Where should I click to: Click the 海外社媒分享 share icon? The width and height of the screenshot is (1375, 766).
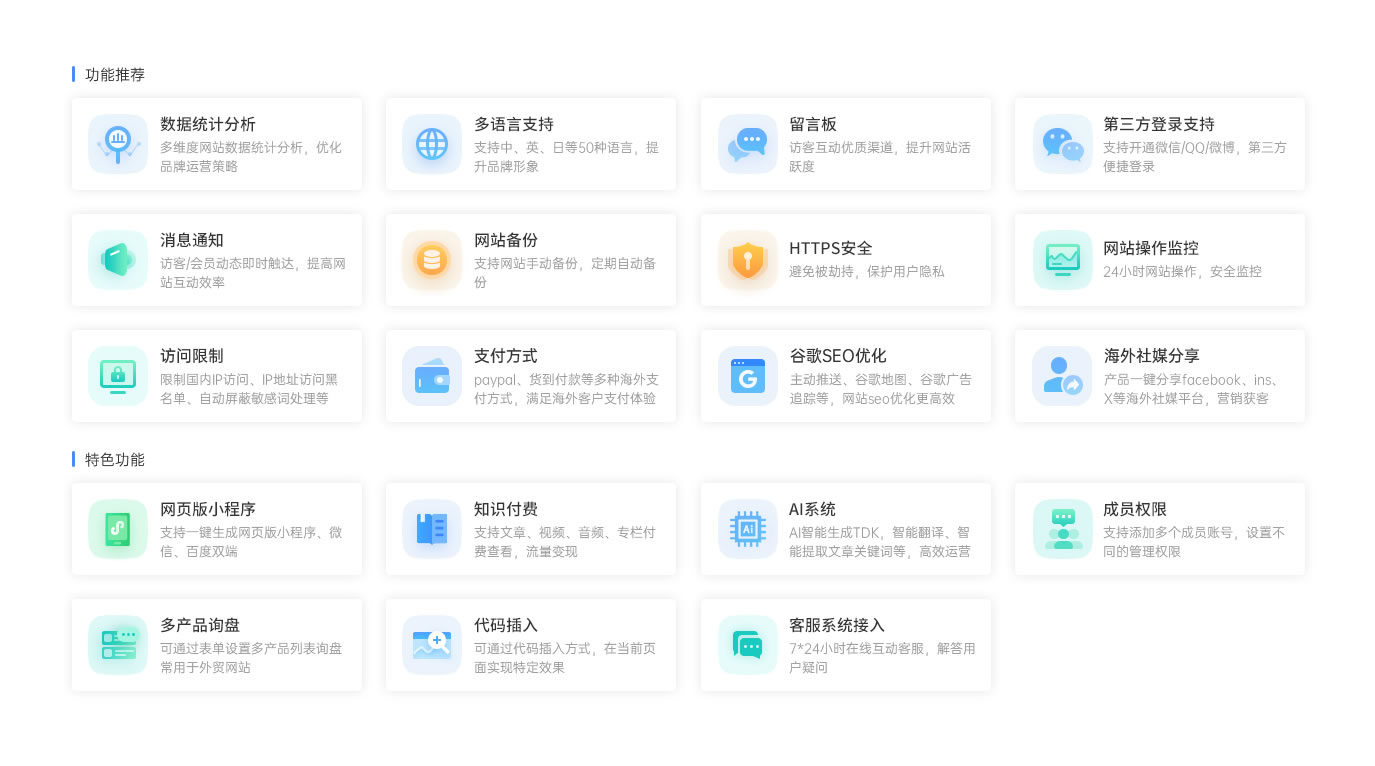click(1062, 376)
